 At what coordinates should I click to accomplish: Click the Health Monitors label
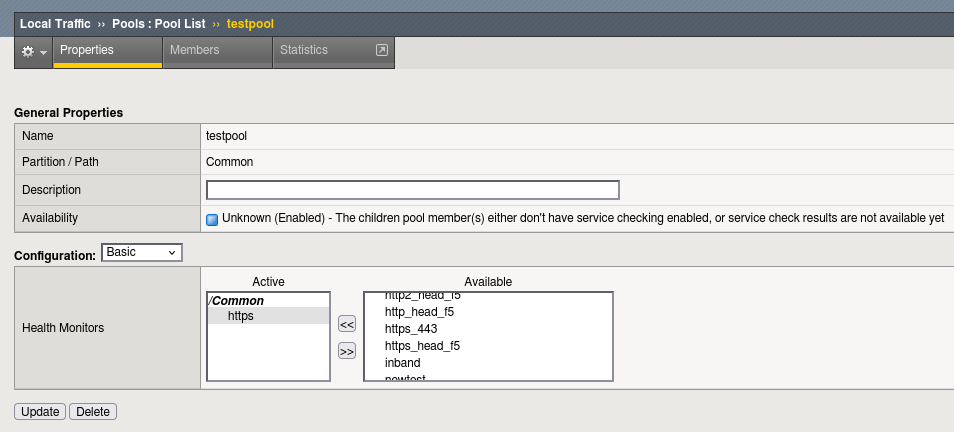(x=63, y=328)
